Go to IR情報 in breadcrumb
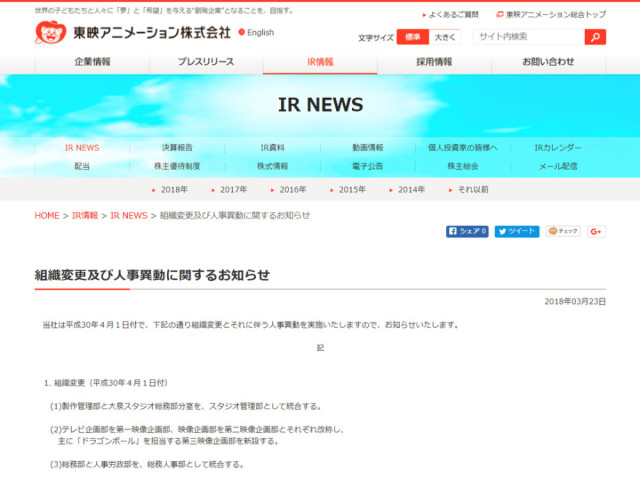 point(85,215)
